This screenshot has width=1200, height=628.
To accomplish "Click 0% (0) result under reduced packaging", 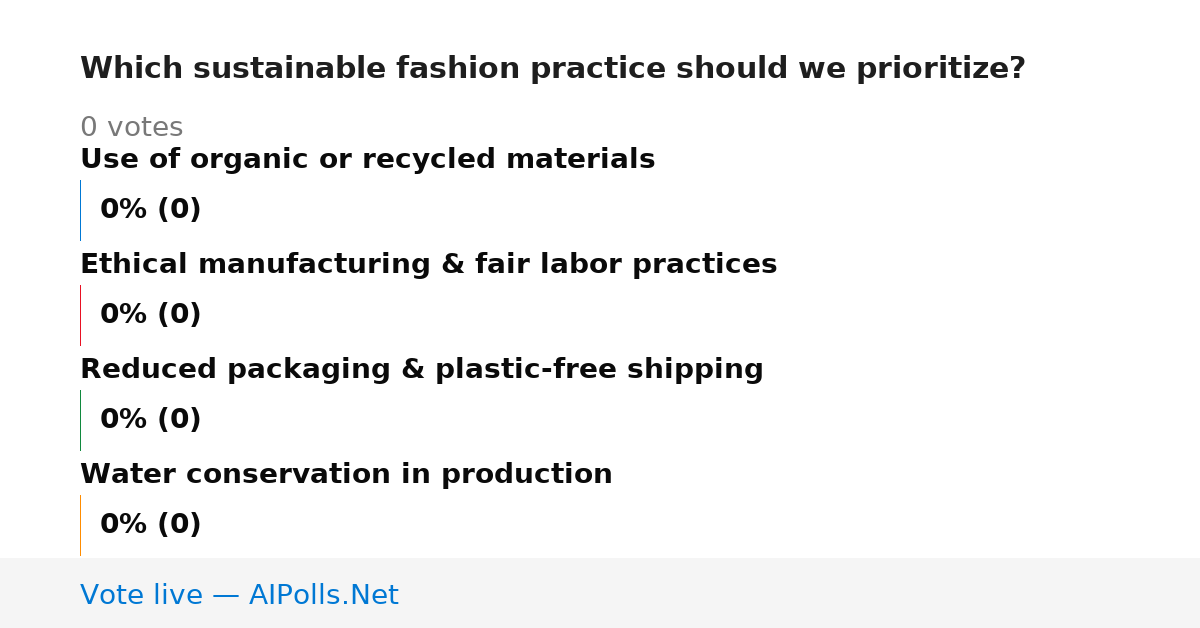I will pos(150,420).
